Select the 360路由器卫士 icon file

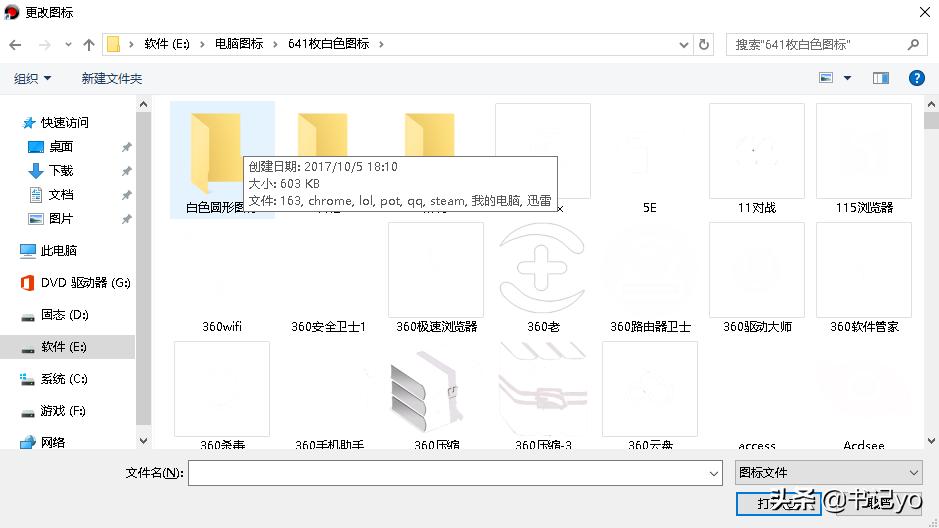pyautogui.click(x=650, y=279)
